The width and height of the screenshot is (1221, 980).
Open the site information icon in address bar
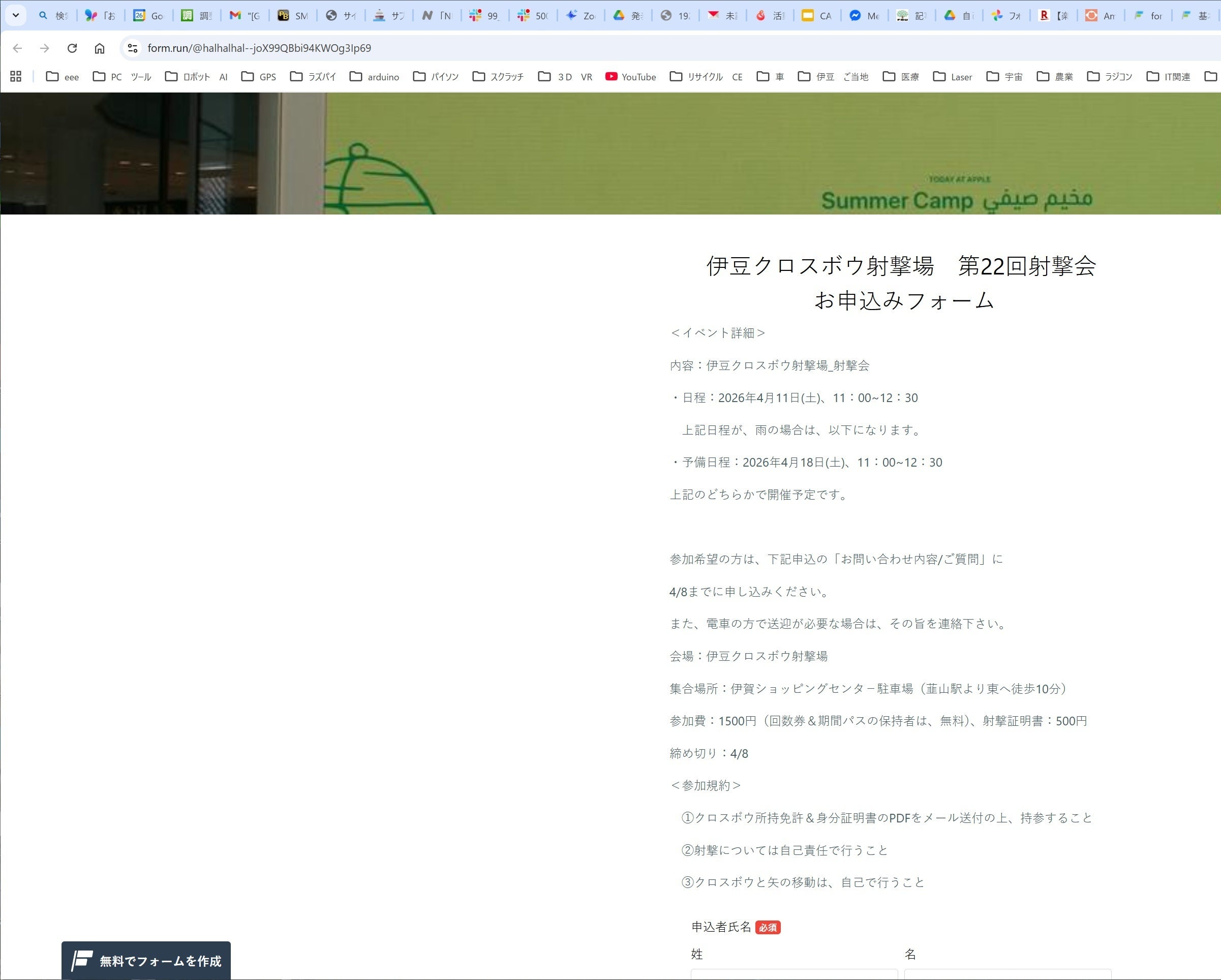pos(133,48)
